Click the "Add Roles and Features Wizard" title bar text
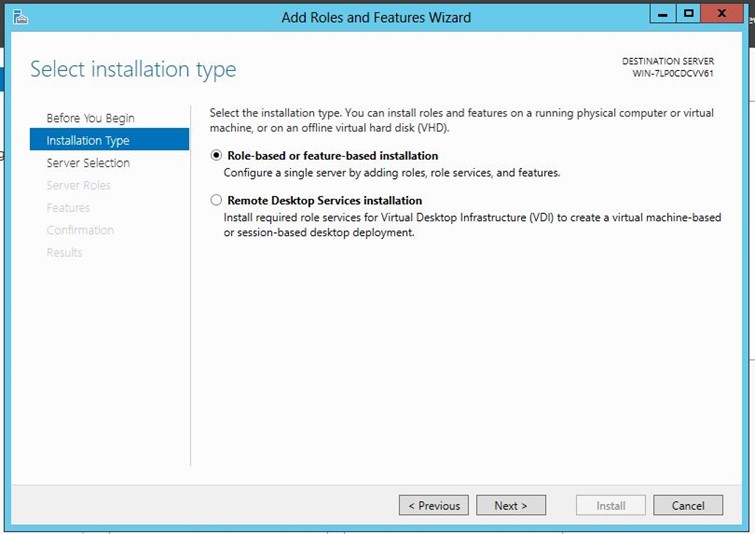Screen dimensions: 755x534 click(x=376, y=17)
